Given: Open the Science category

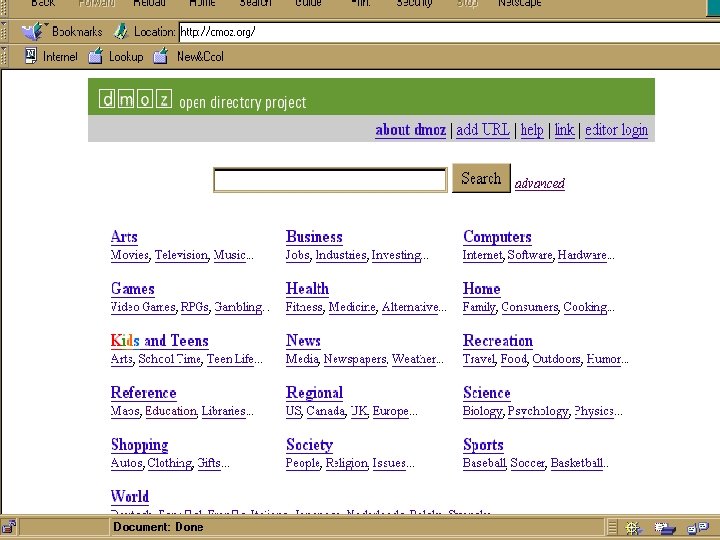Looking at the screenshot, I should pos(487,393).
